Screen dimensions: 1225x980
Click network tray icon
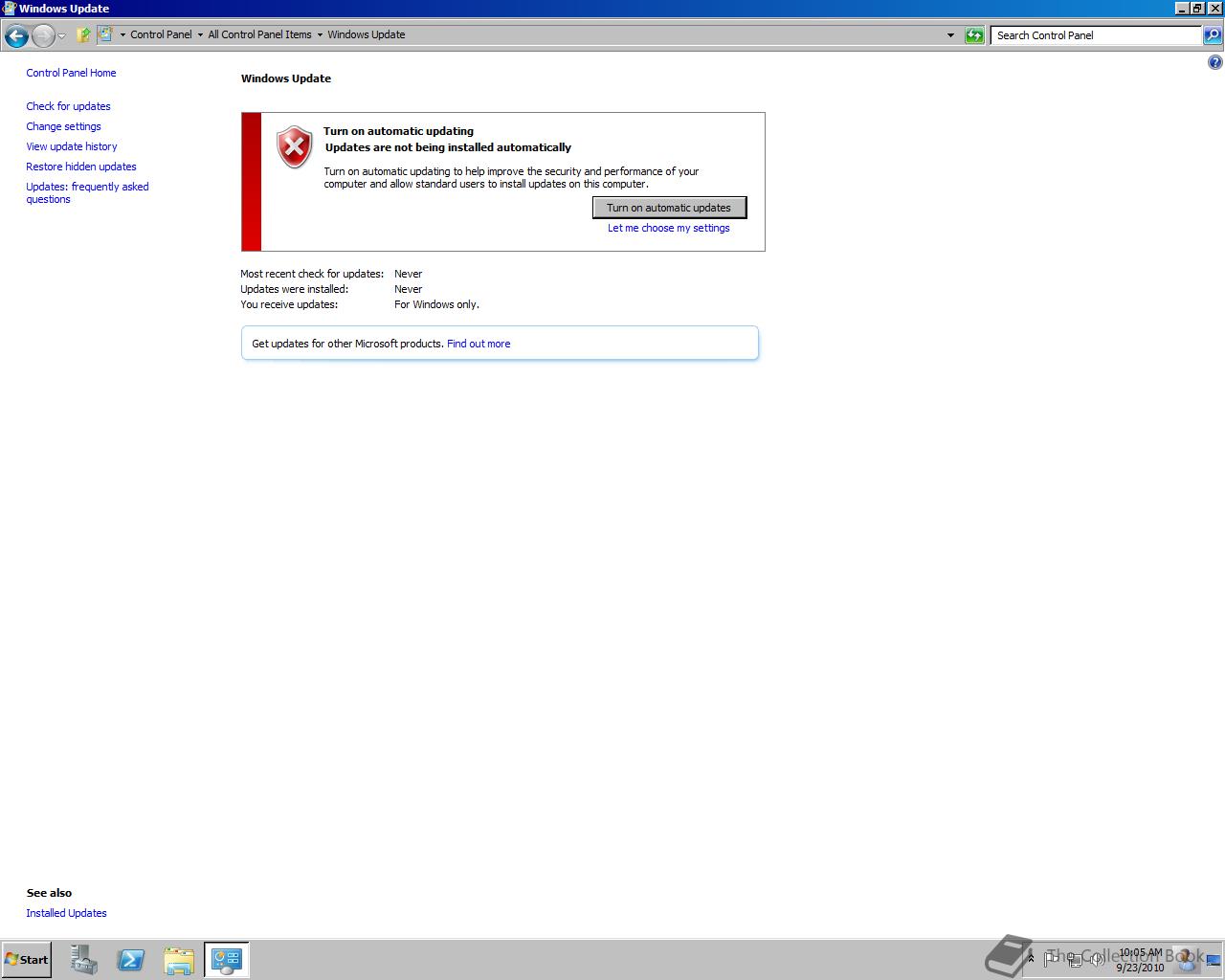tap(1075, 959)
